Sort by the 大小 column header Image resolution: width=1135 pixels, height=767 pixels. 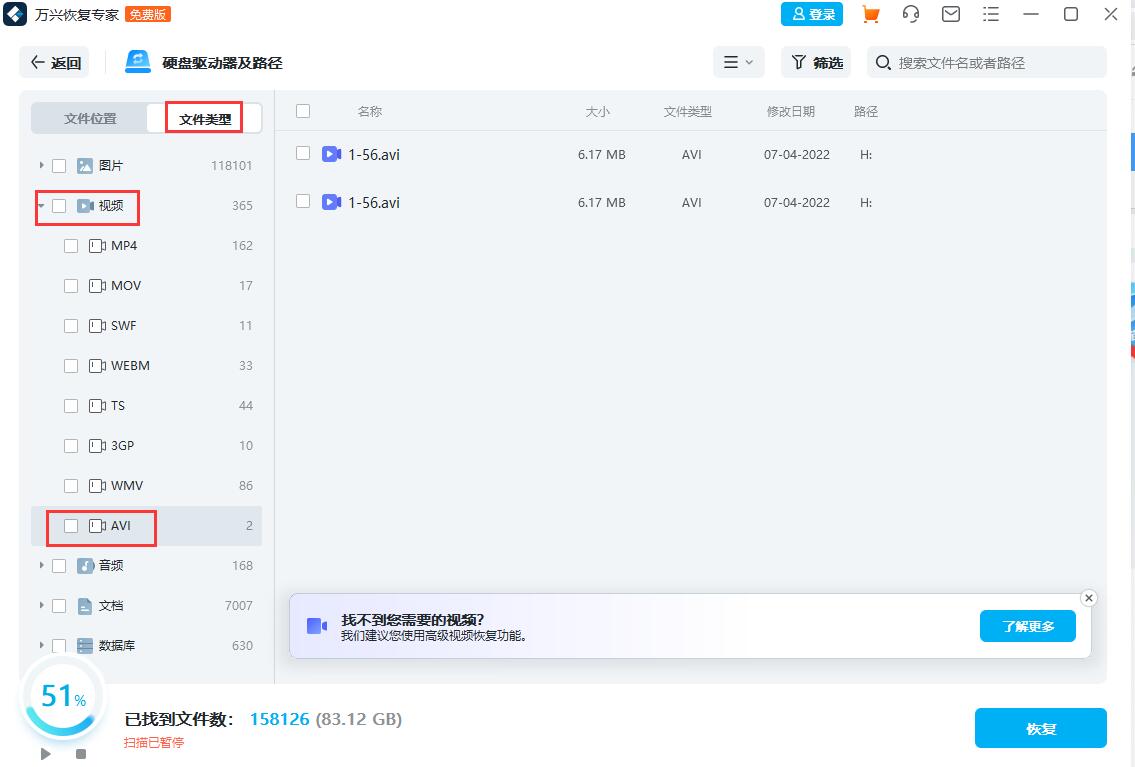(597, 111)
